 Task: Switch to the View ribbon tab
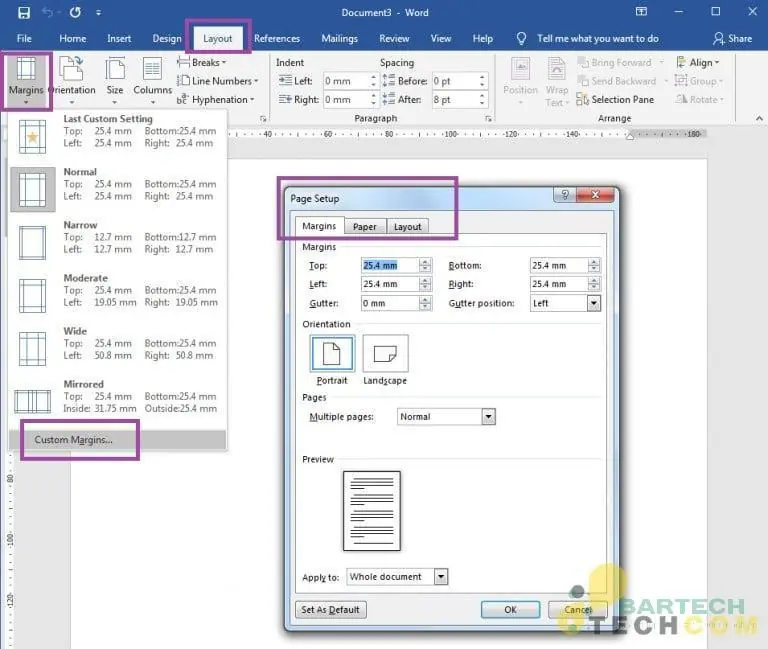(440, 38)
